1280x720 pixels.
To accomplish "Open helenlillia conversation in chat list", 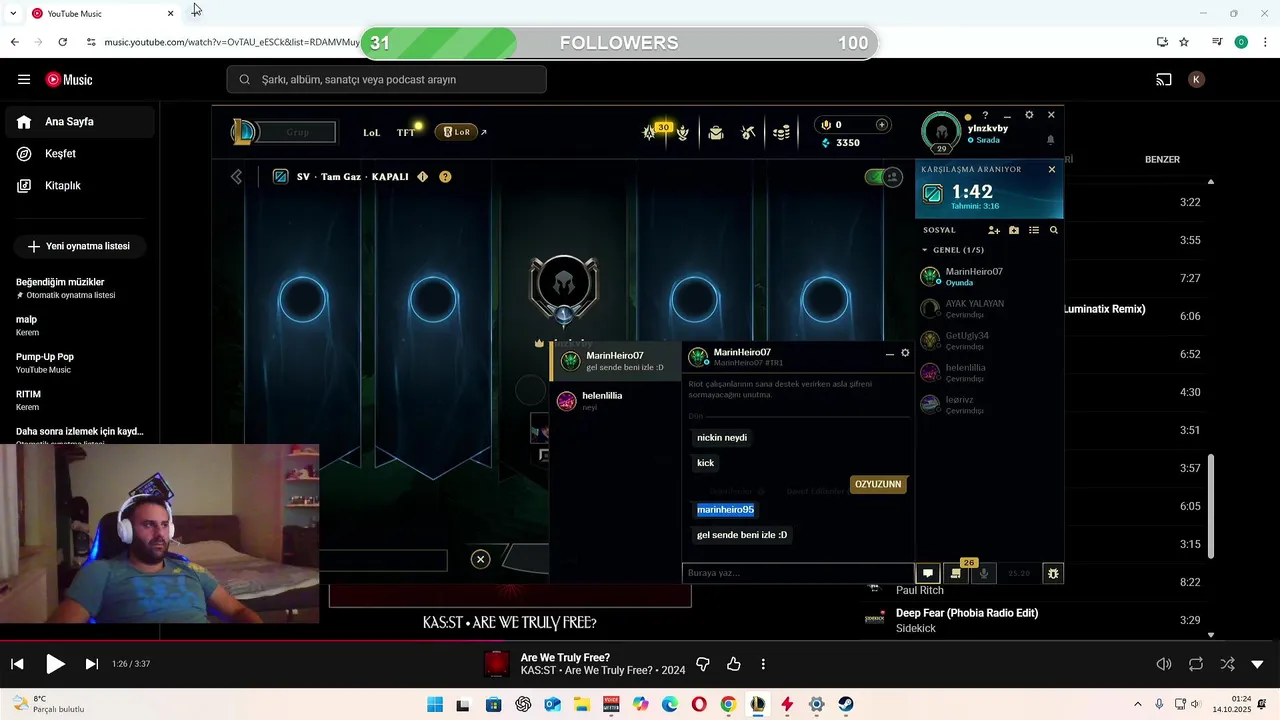I will coord(615,401).
